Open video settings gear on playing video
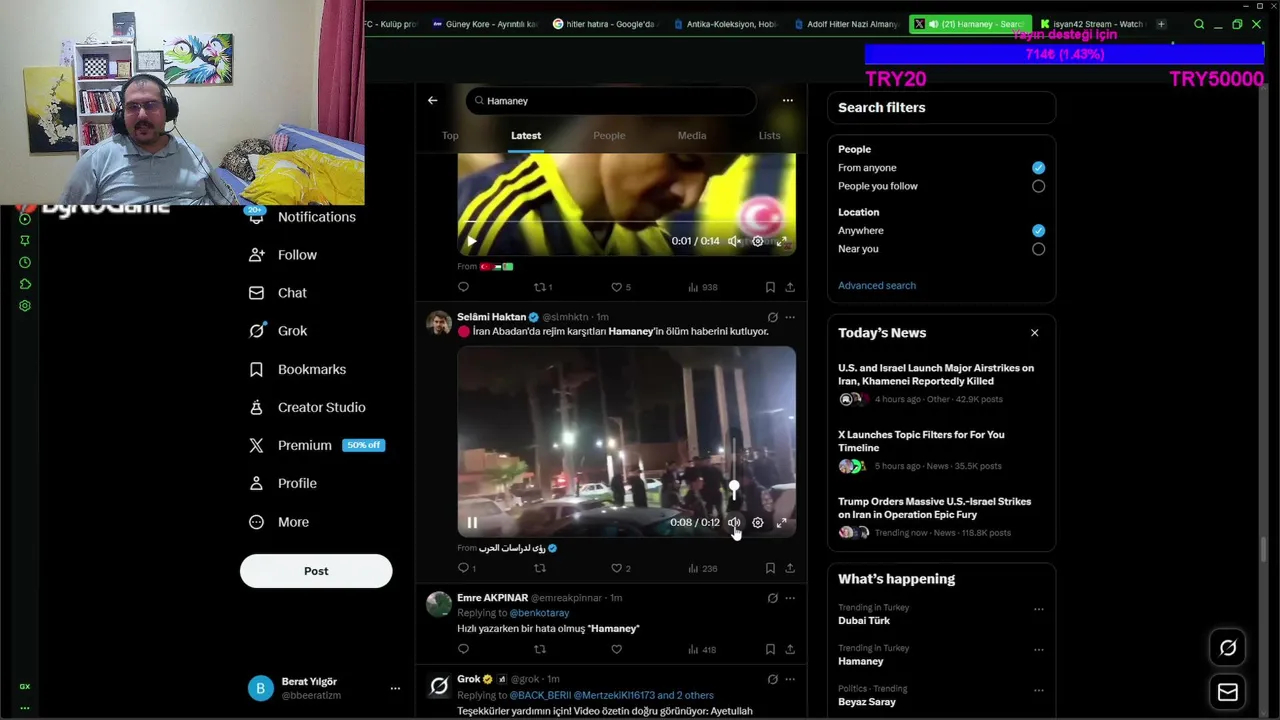This screenshot has width=1280, height=720. coord(758,522)
